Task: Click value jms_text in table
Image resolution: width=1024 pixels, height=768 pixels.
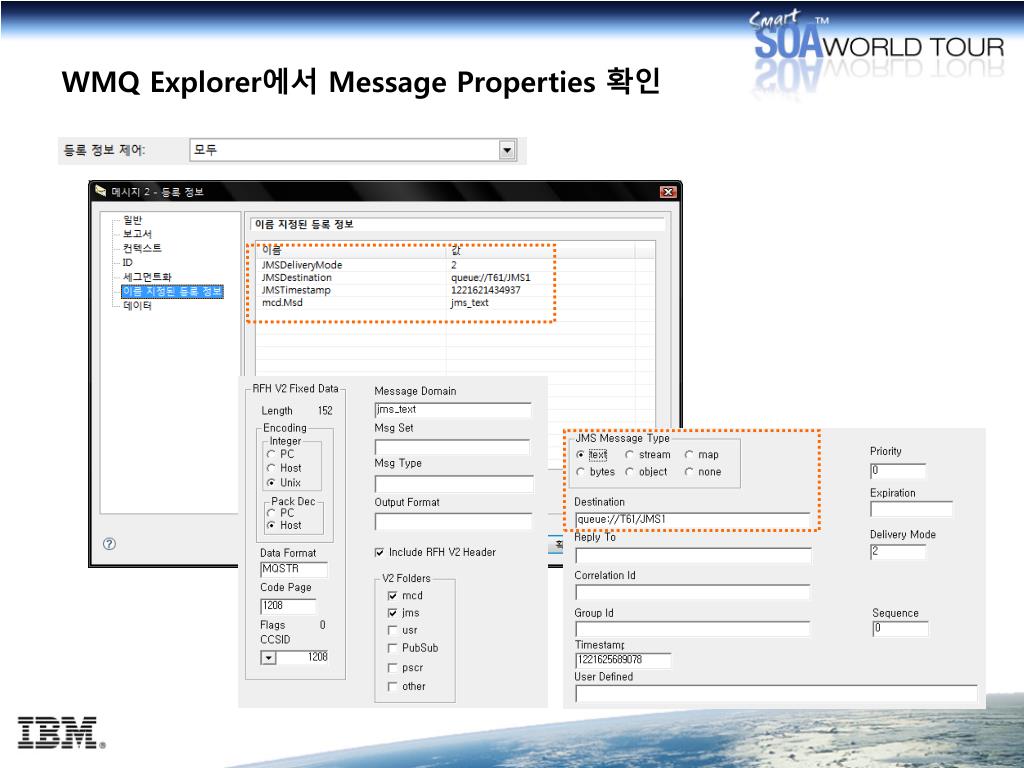Action: coord(470,302)
